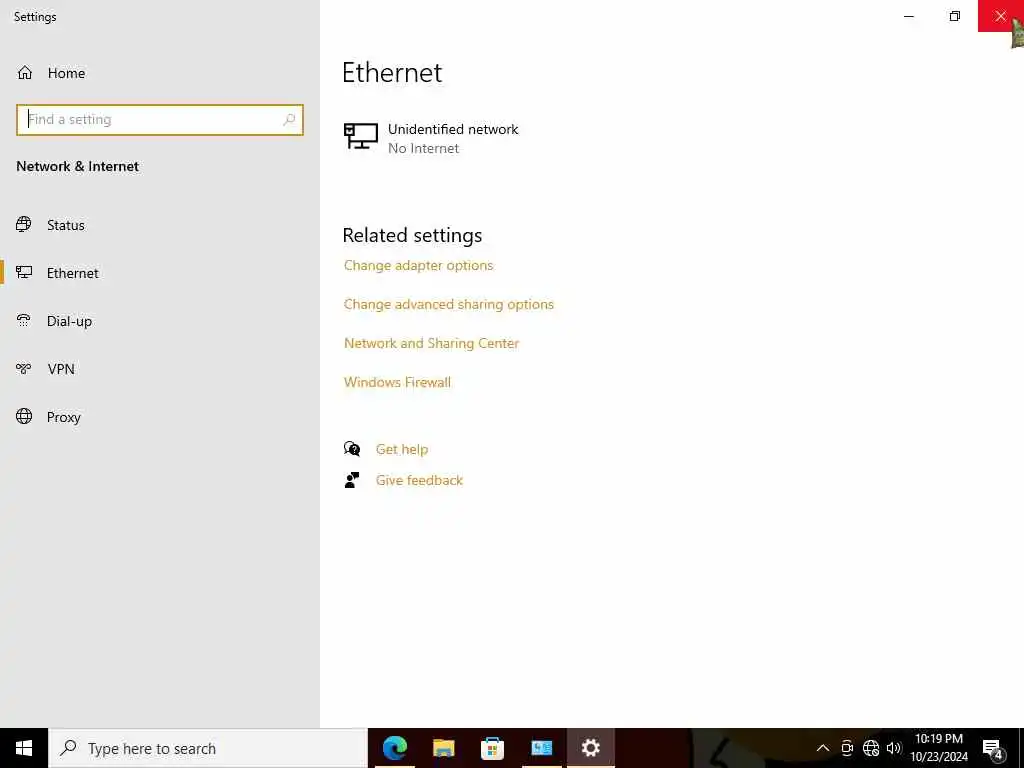Open Proxy settings
Viewport: 1024px width, 768px height.
click(160, 417)
